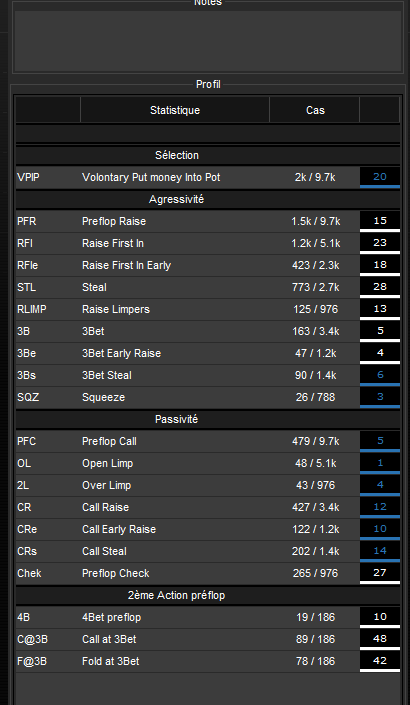Select the PFR Preflop Raise row

click(x=208, y=221)
